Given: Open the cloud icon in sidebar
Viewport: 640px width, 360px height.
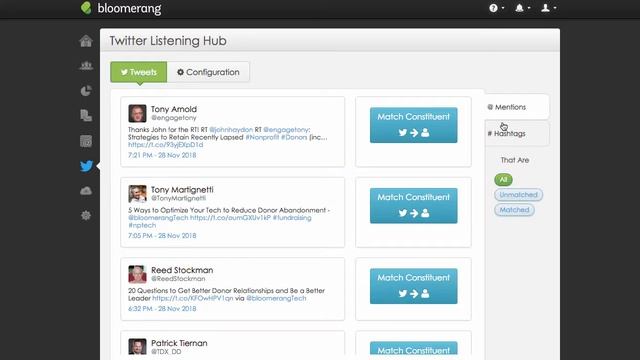Looking at the screenshot, I should click(86, 191).
